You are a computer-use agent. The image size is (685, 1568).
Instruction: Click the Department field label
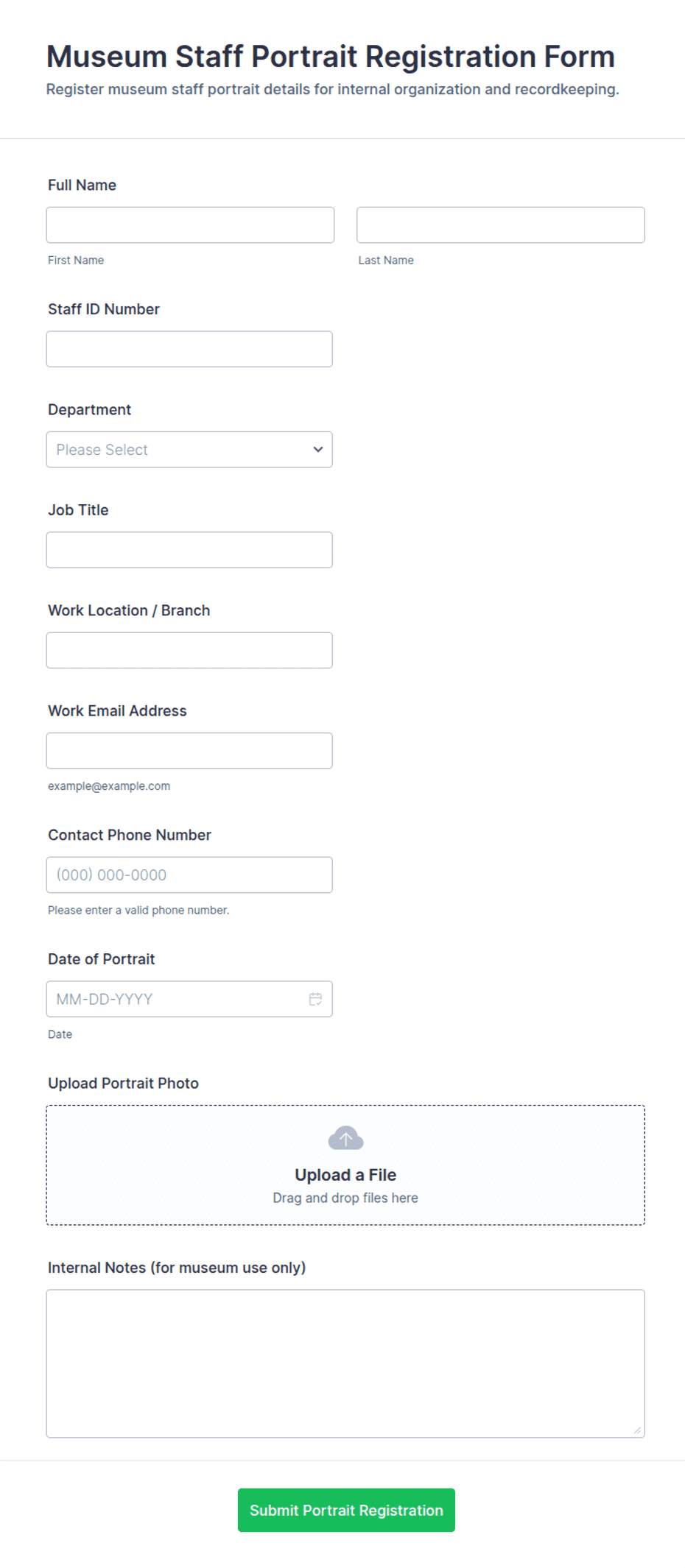[x=89, y=409]
